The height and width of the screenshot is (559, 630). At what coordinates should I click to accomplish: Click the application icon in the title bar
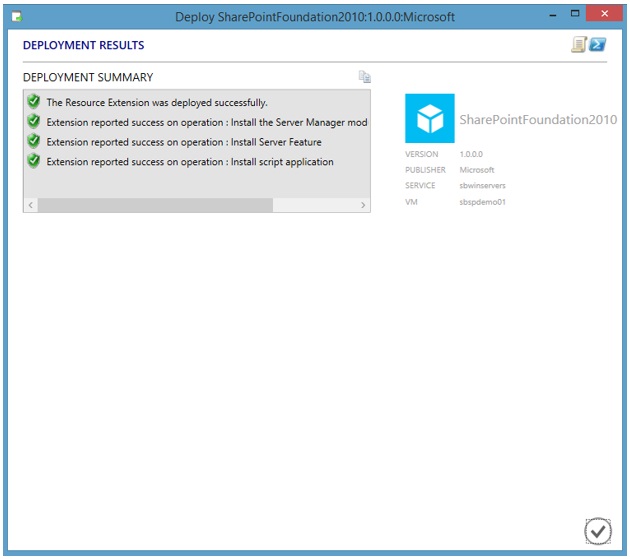click(17, 17)
